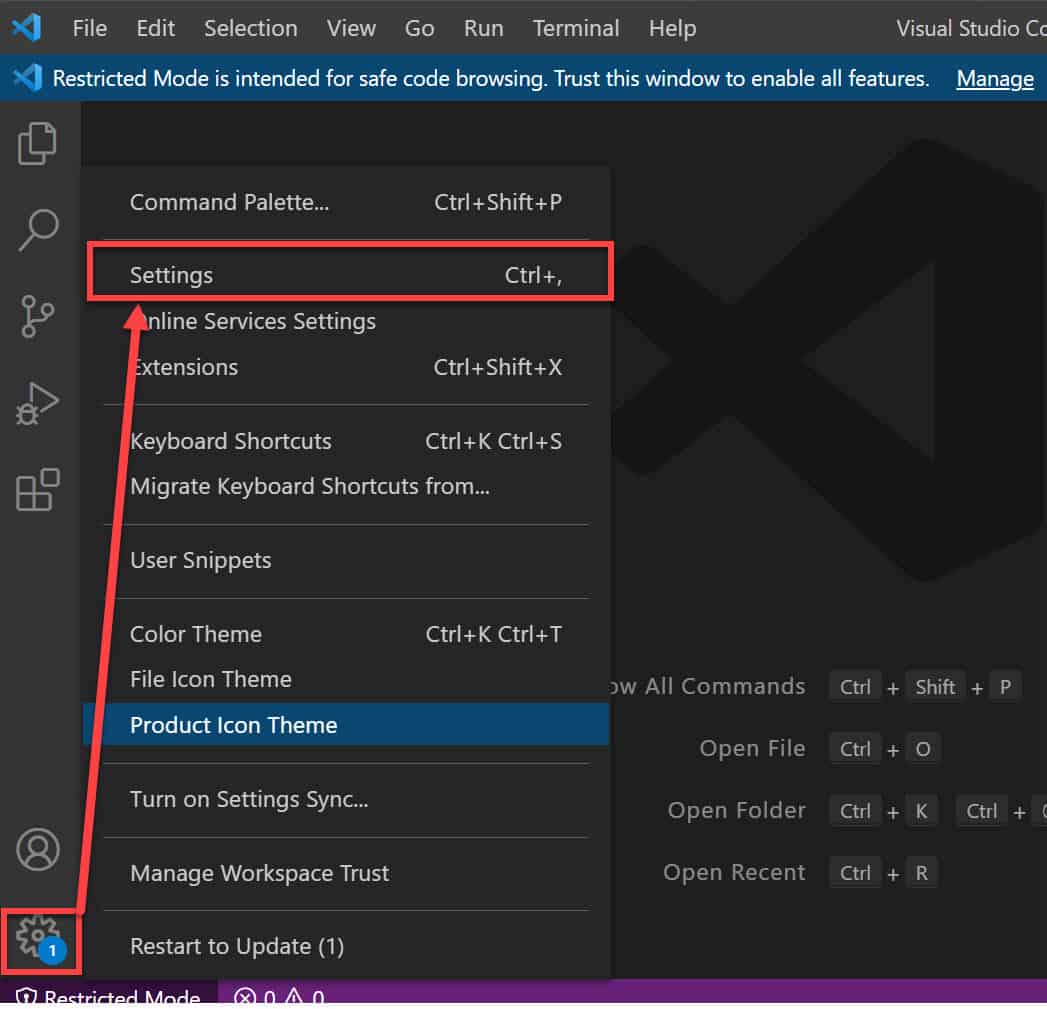Open the Extensions view icon
1047x1009 pixels.
point(37,489)
